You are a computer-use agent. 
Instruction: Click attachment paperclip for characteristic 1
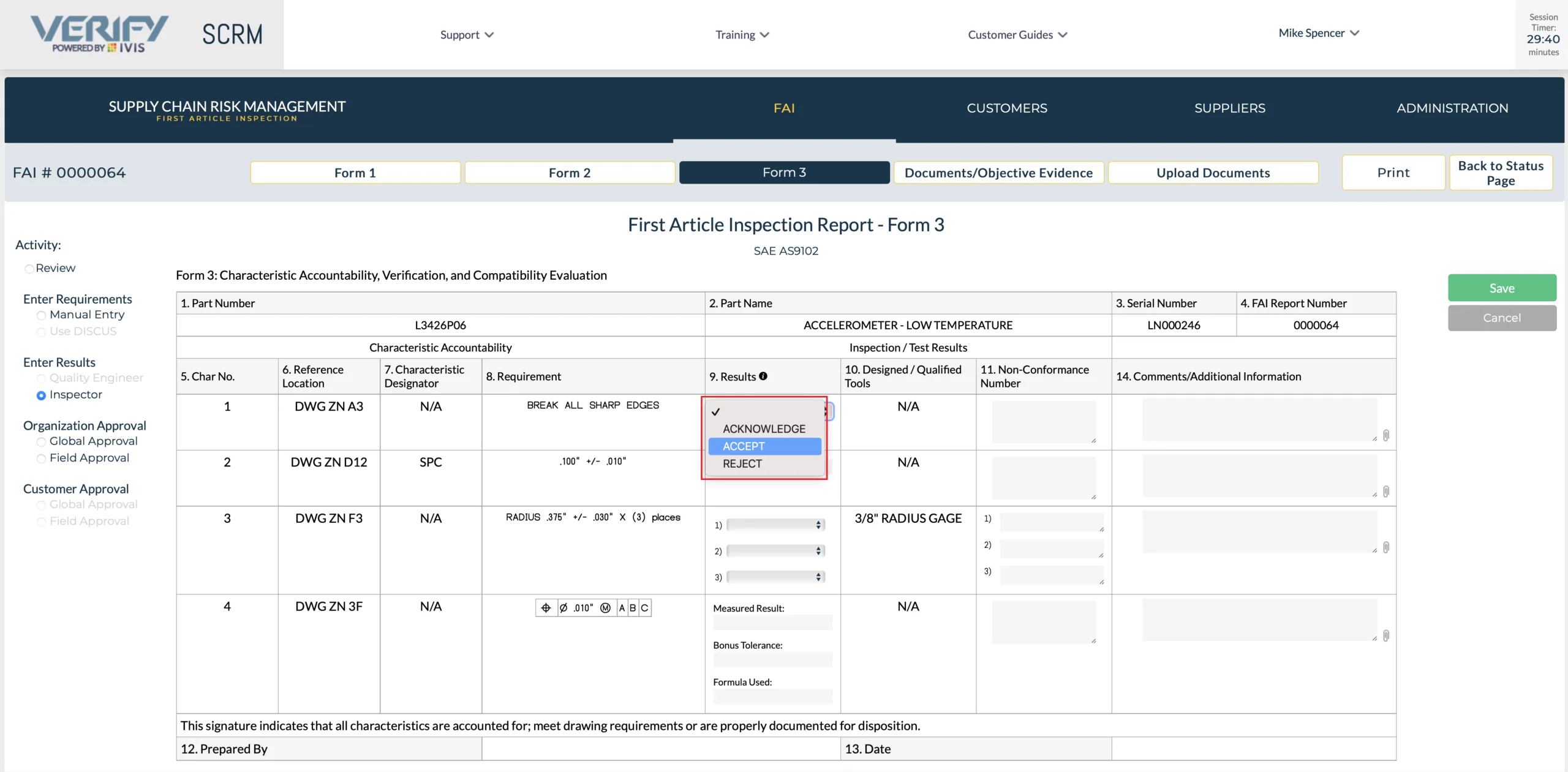[x=1386, y=435]
